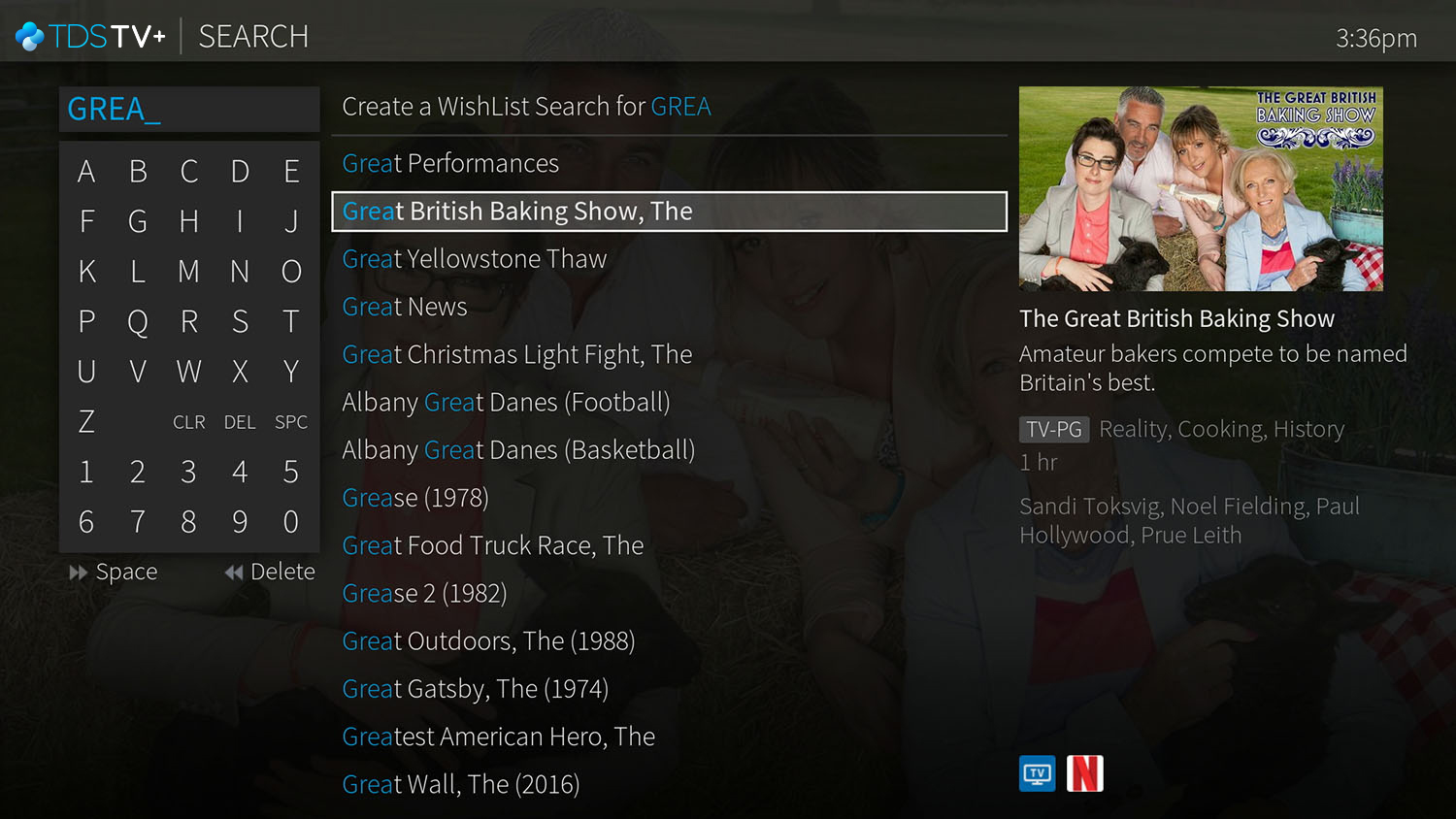Pick the letter V key
Image resolution: width=1456 pixels, height=819 pixels.
pyautogui.click(x=138, y=372)
